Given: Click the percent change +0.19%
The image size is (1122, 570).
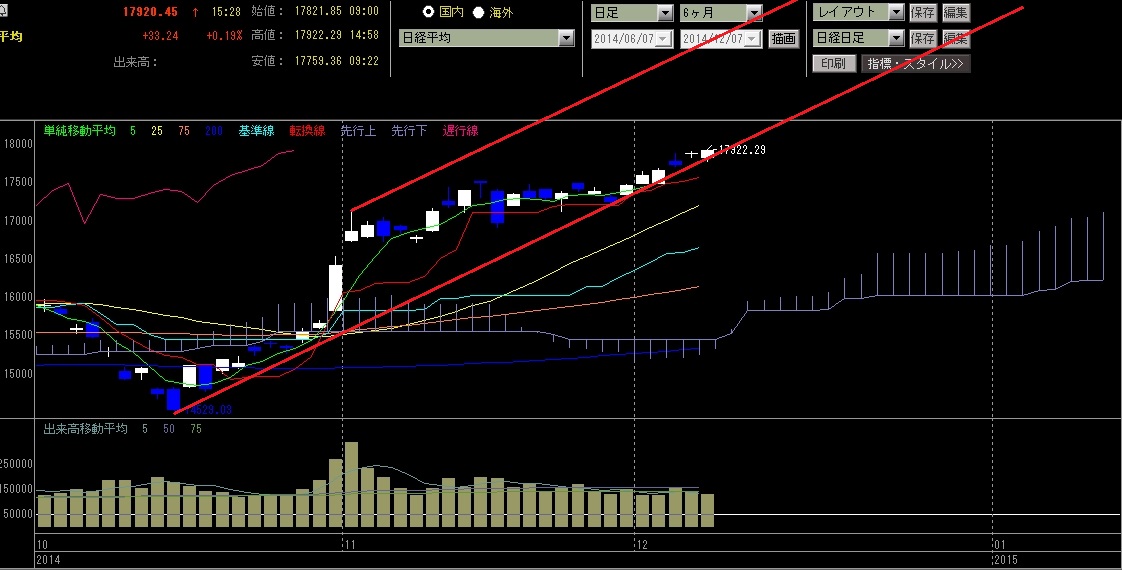Looking at the screenshot, I should click(224, 36).
